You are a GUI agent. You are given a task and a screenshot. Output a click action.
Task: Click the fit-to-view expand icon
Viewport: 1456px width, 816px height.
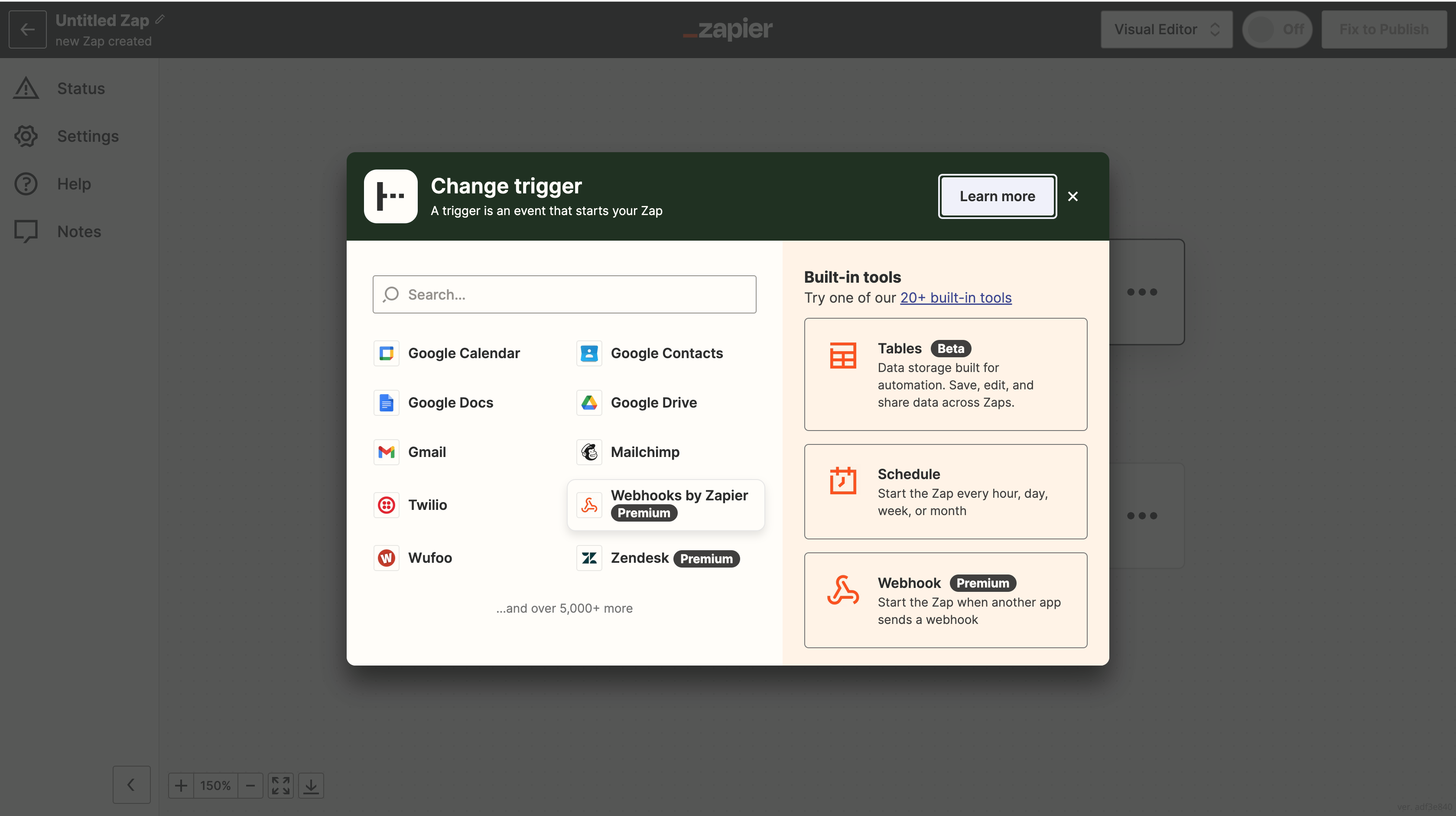coord(281,786)
